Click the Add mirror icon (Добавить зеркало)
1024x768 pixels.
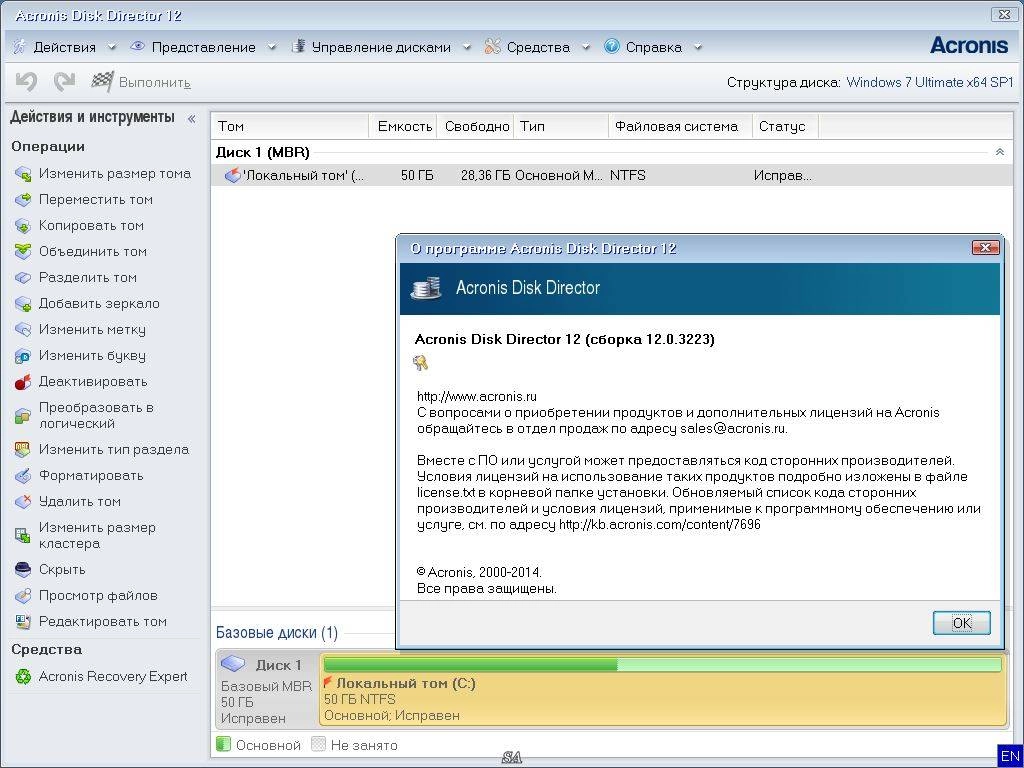pos(23,304)
